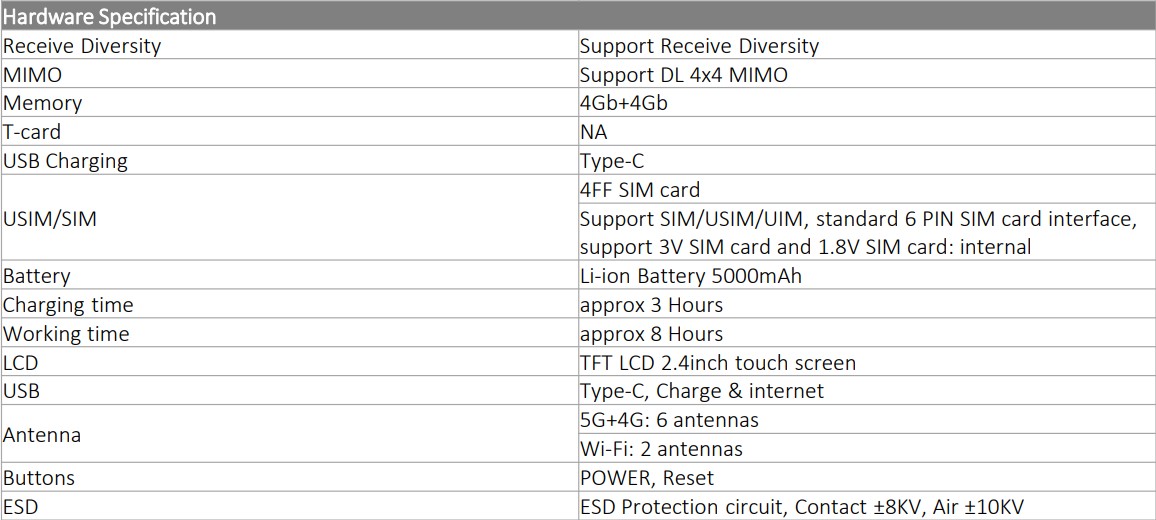This screenshot has height=520, width=1156.
Task: Select the T-card NA value cell
Action: [593, 132]
